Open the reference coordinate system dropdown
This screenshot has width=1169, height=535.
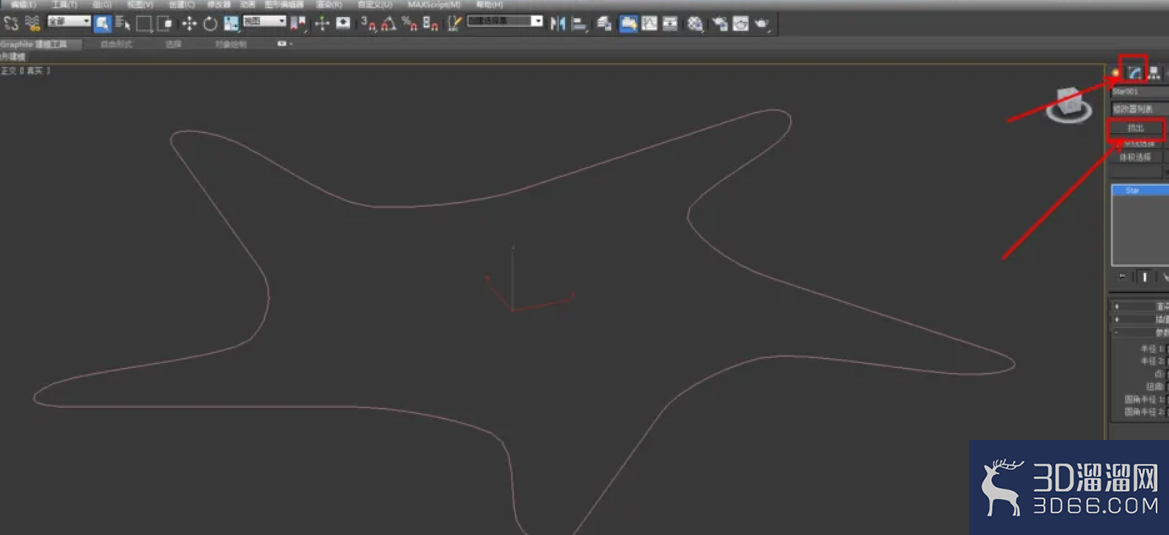pyautogui.click(x=265, y=21)
